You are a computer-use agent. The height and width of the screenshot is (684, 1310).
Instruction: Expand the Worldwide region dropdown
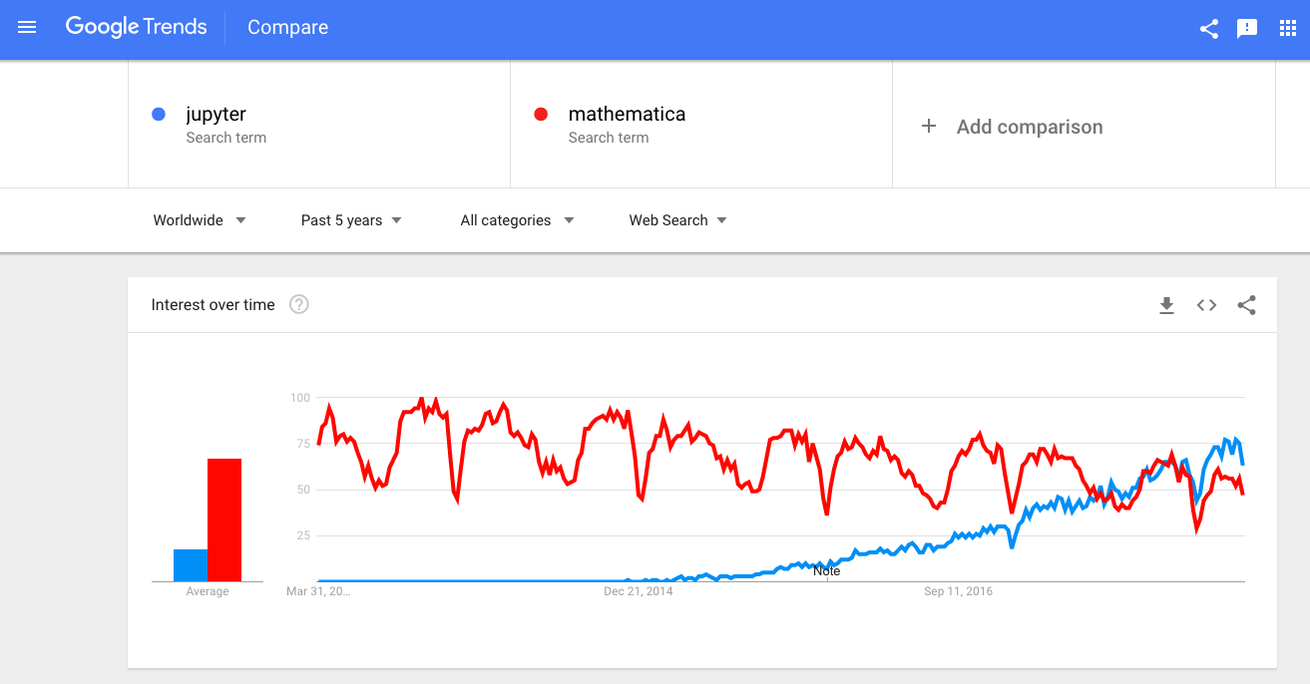[x=199, y=220]
